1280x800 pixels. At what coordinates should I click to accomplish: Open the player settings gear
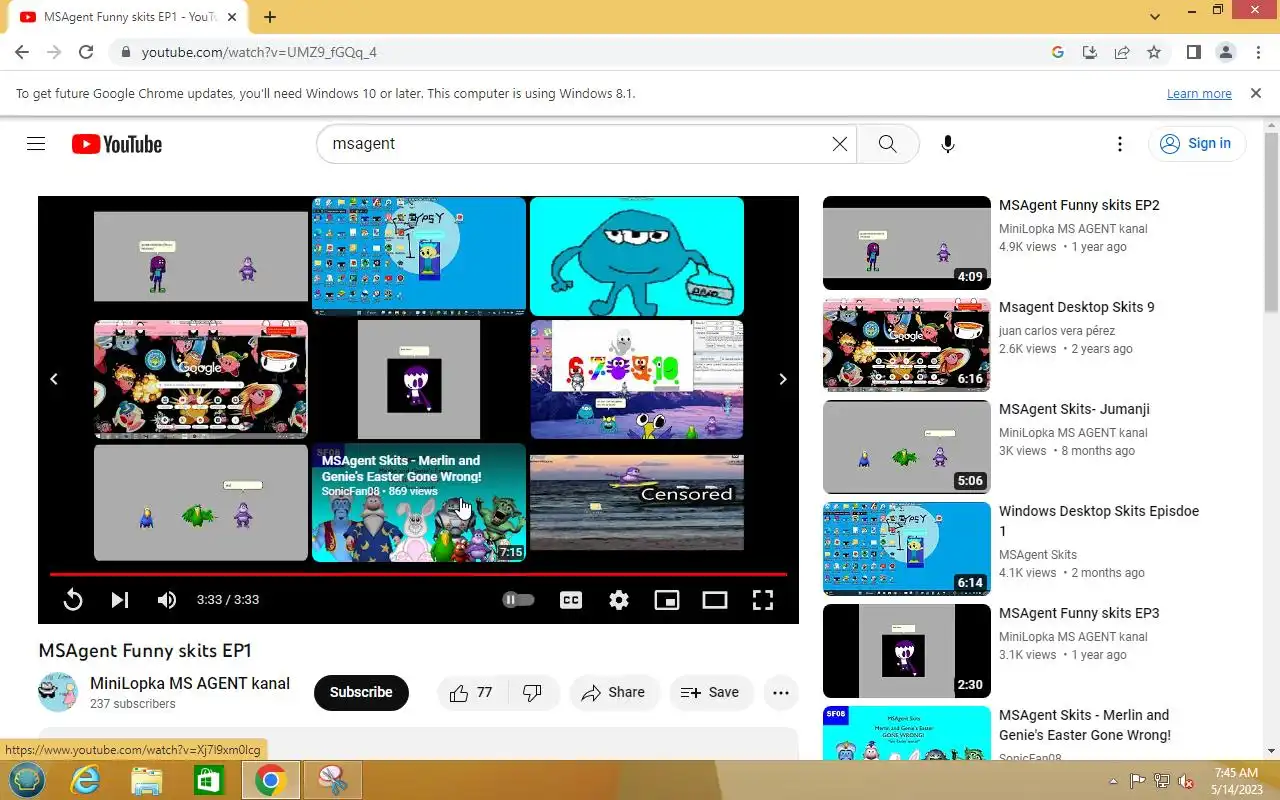[619, 600]
